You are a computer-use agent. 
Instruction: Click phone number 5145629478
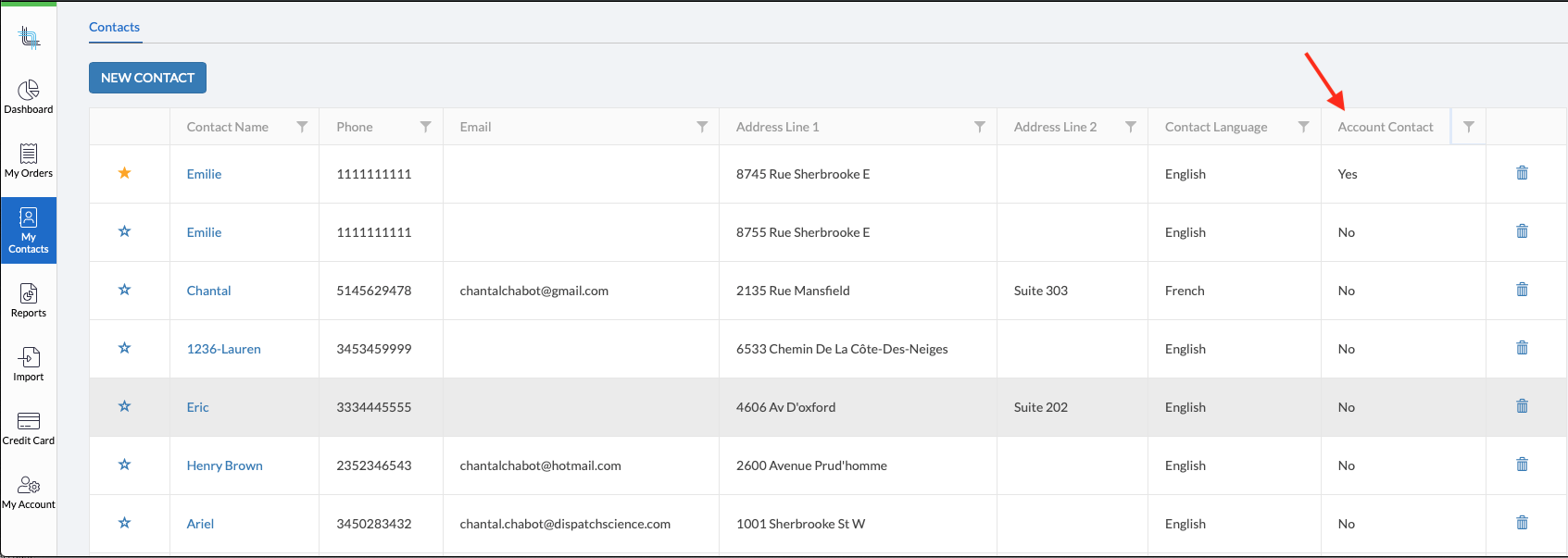pos(374,291)
